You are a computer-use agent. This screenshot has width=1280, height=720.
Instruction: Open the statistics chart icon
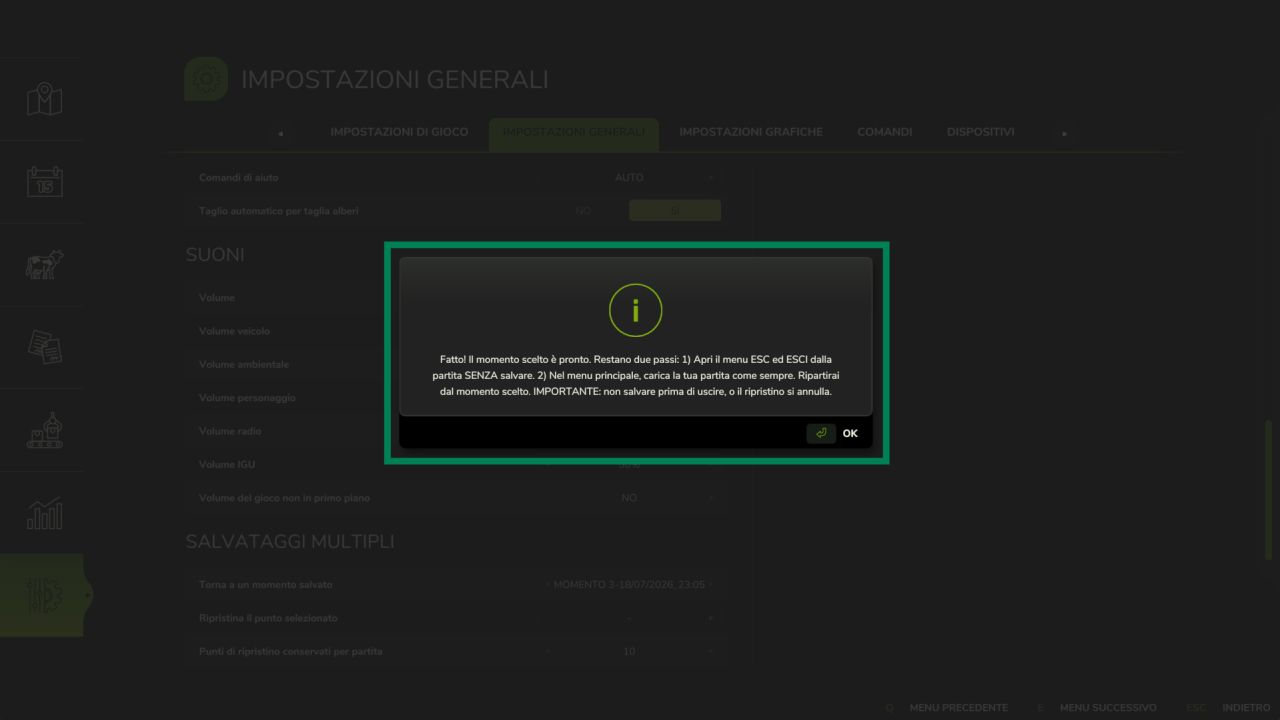44,513
